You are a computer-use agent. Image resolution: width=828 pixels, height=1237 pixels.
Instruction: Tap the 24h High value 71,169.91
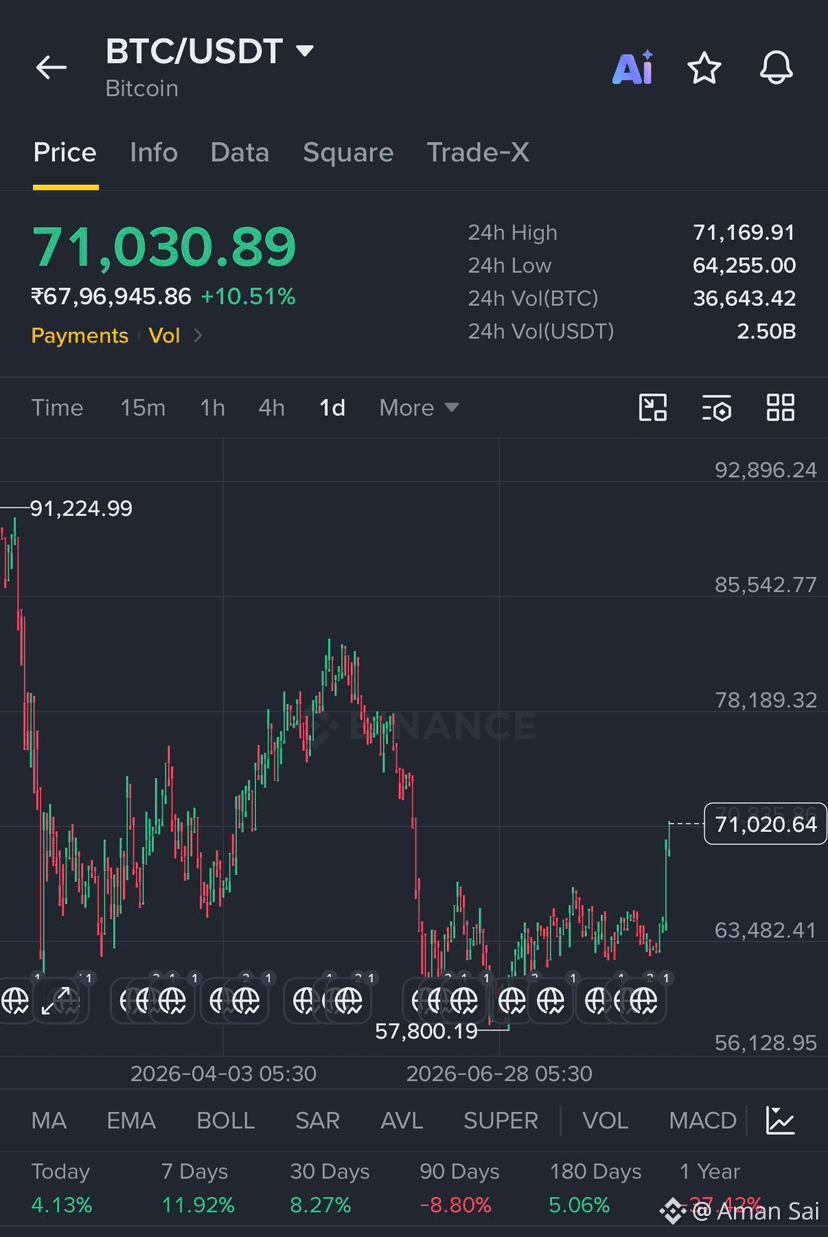pyautogui.click(x=744, y=233)
